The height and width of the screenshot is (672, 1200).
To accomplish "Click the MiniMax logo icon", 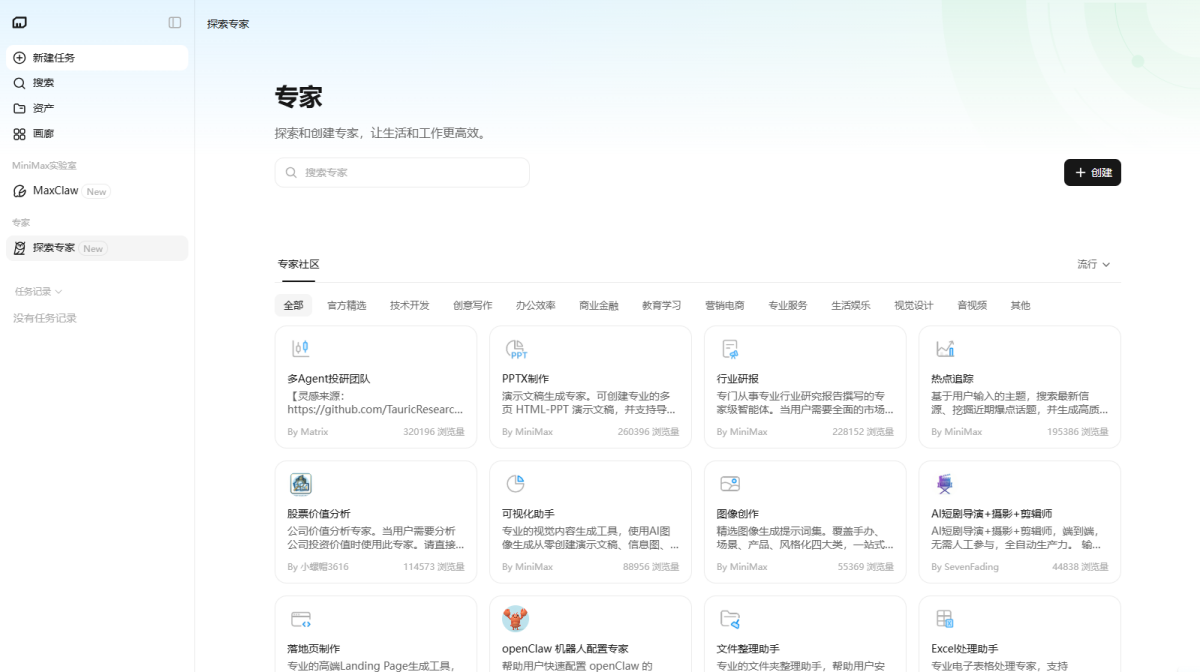I will coord(20,22).
